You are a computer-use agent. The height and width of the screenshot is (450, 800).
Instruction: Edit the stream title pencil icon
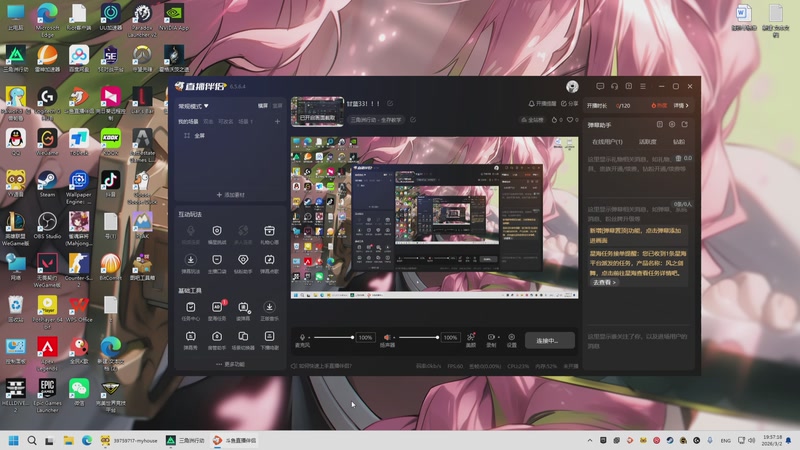pos(390,103)
